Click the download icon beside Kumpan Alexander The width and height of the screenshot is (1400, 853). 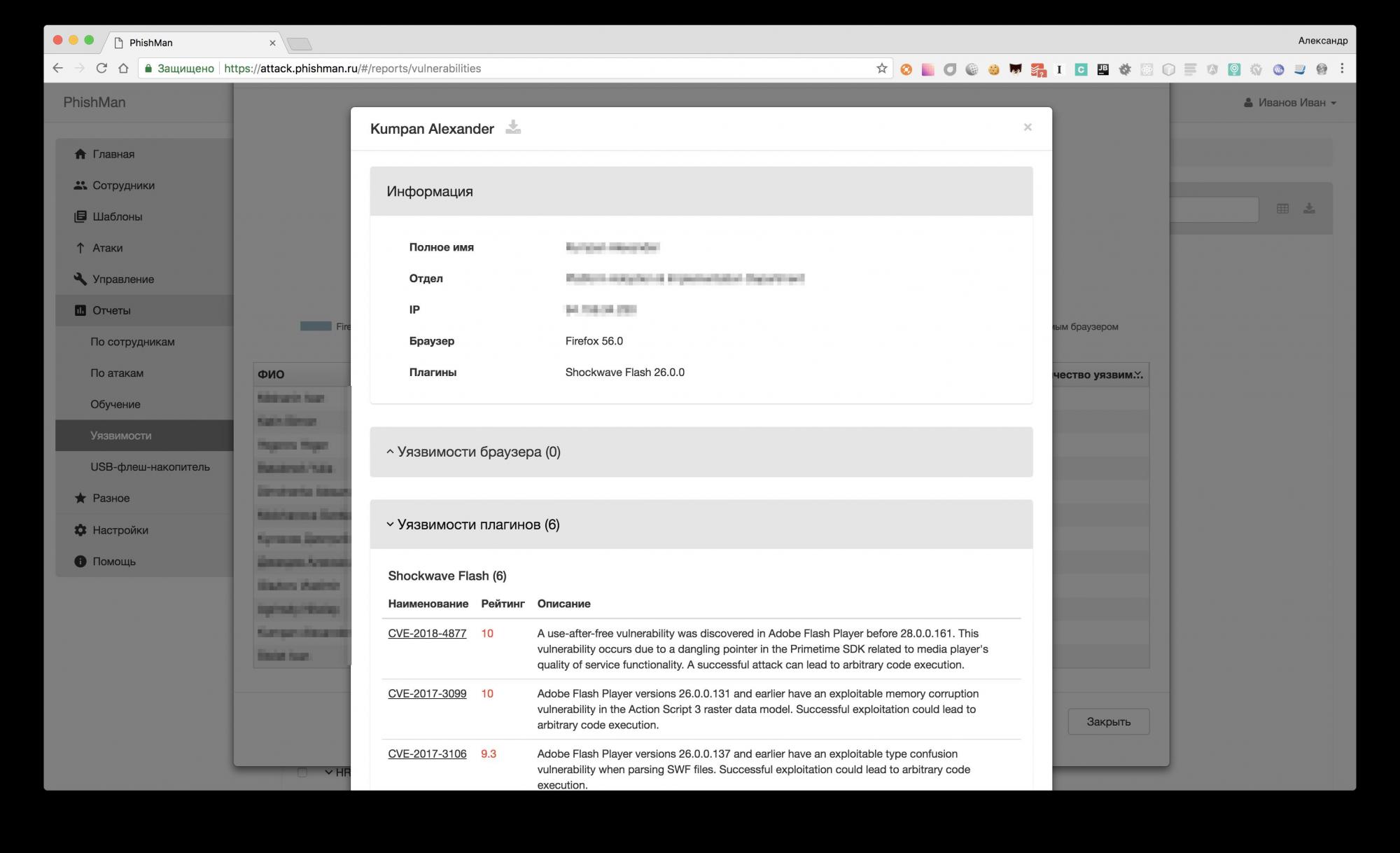tap(513, 127)
